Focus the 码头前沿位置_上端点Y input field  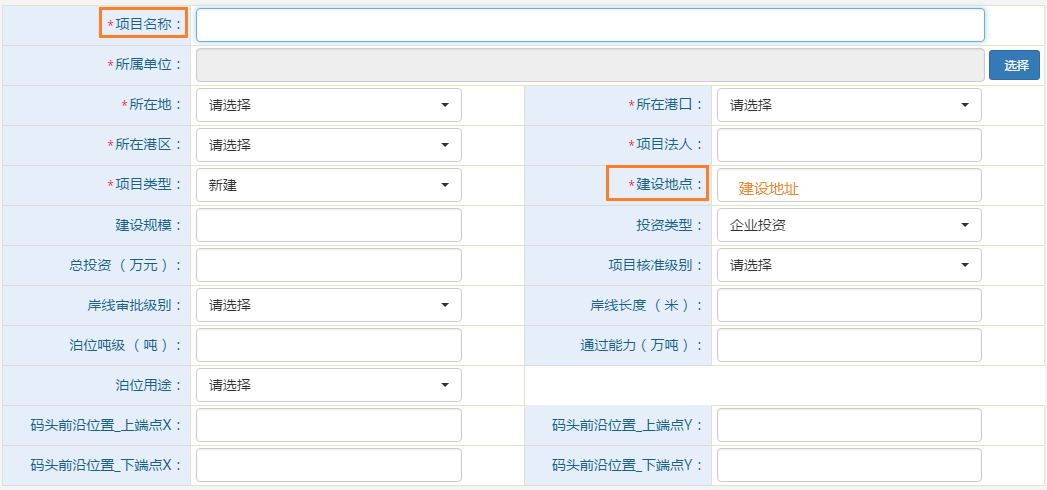[x=848, y=425]
